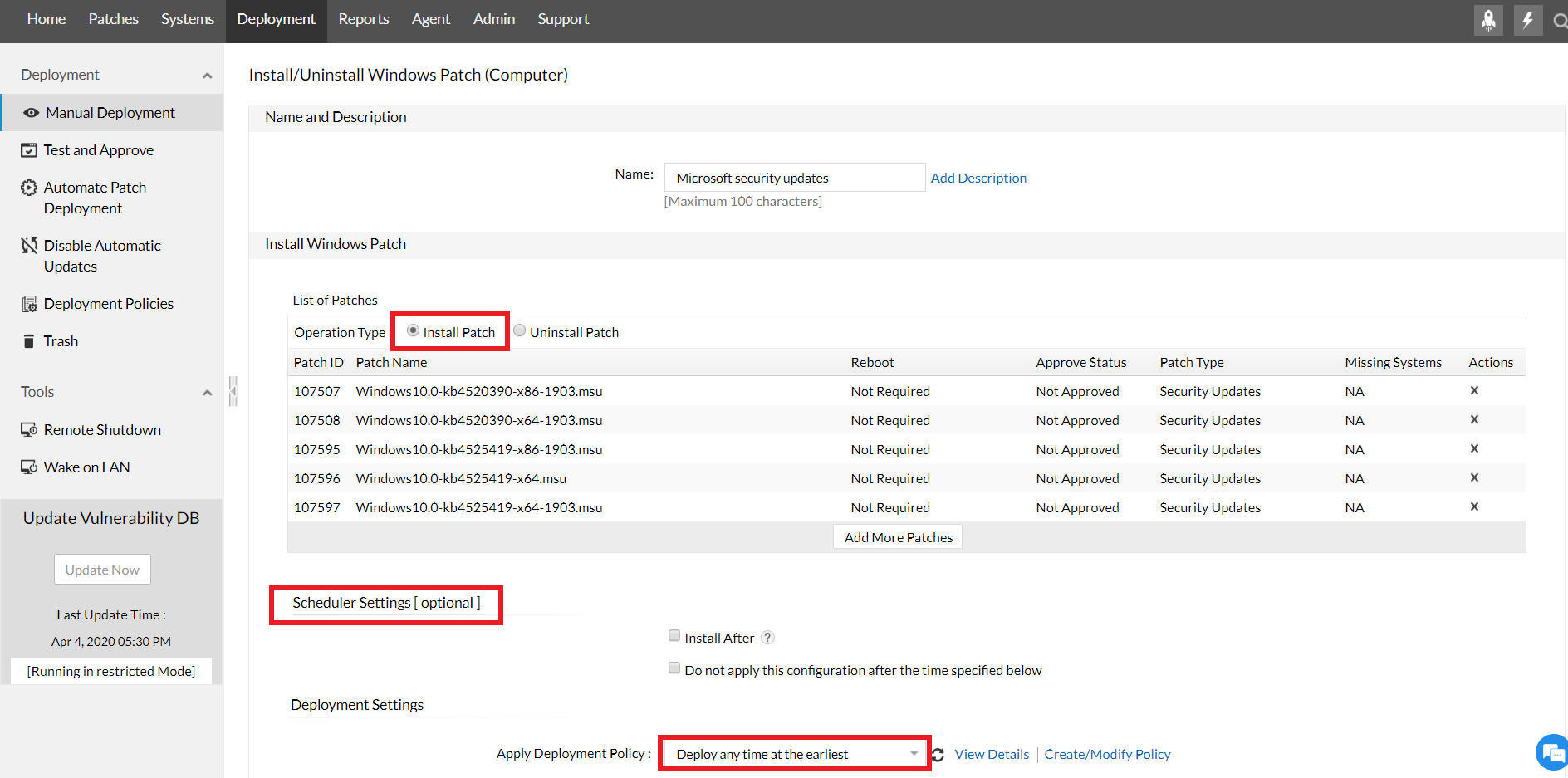
Task: Click the Automate Patch Deployment gear icon
Action: click(x=28, y=187)
